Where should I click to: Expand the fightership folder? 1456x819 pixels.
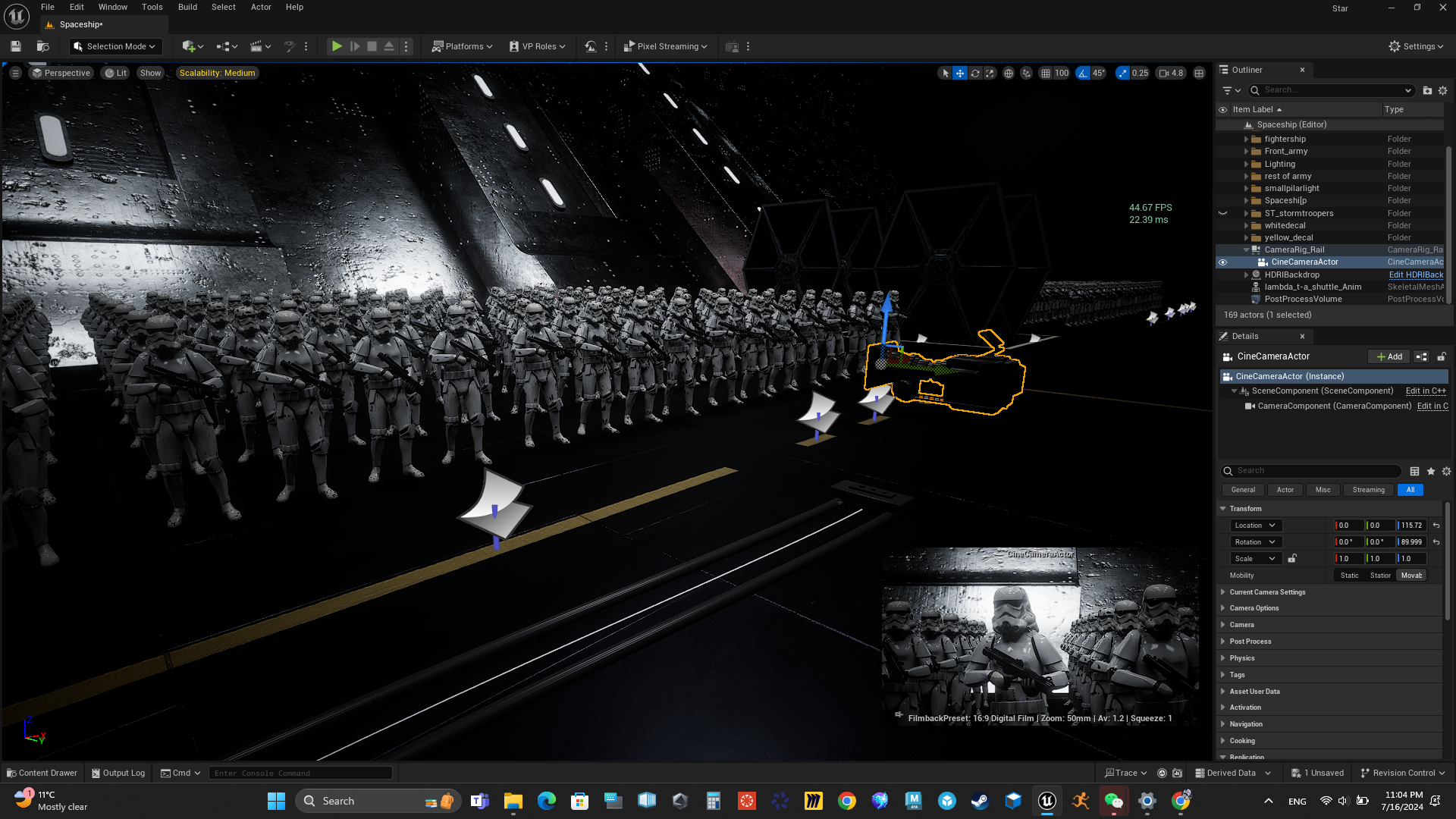(x=1246, y=140)
